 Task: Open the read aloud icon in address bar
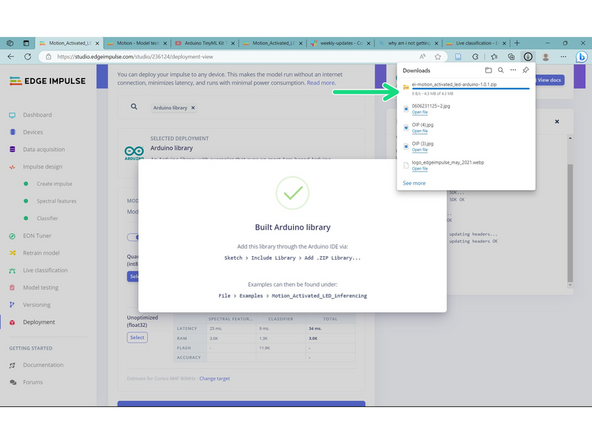click(422, 57)
